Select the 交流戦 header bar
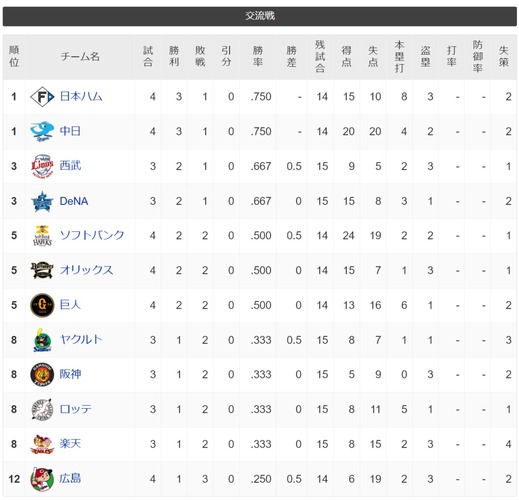 tap(260, 16)
